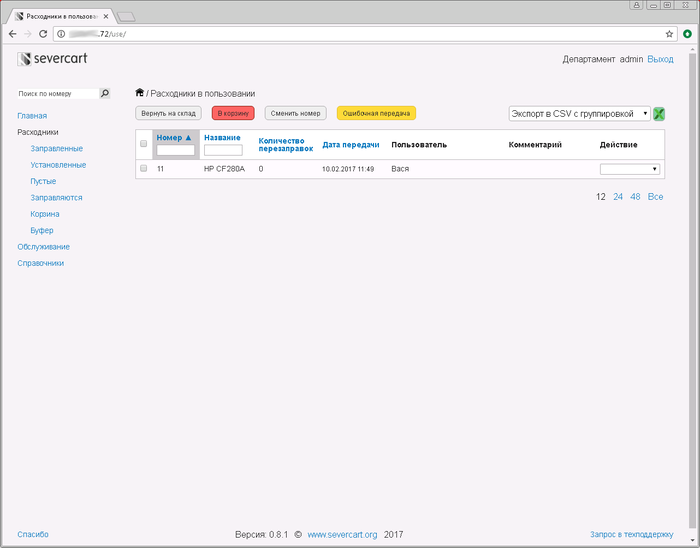Click the green browser extension icon
The image size is (700, 548).
click(x=688, y=34)
